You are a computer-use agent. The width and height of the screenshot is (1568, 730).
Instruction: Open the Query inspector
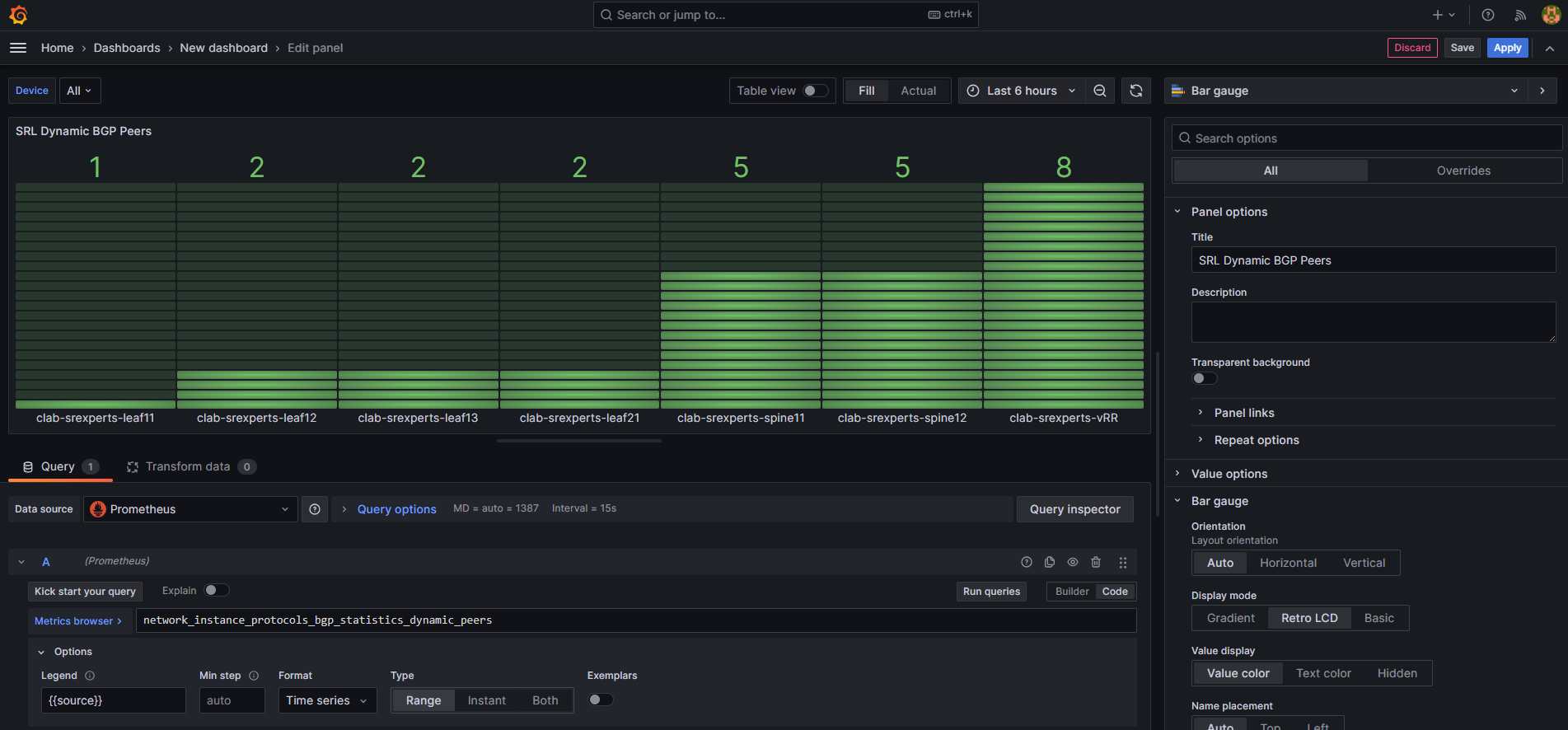tap(1074, 509)
